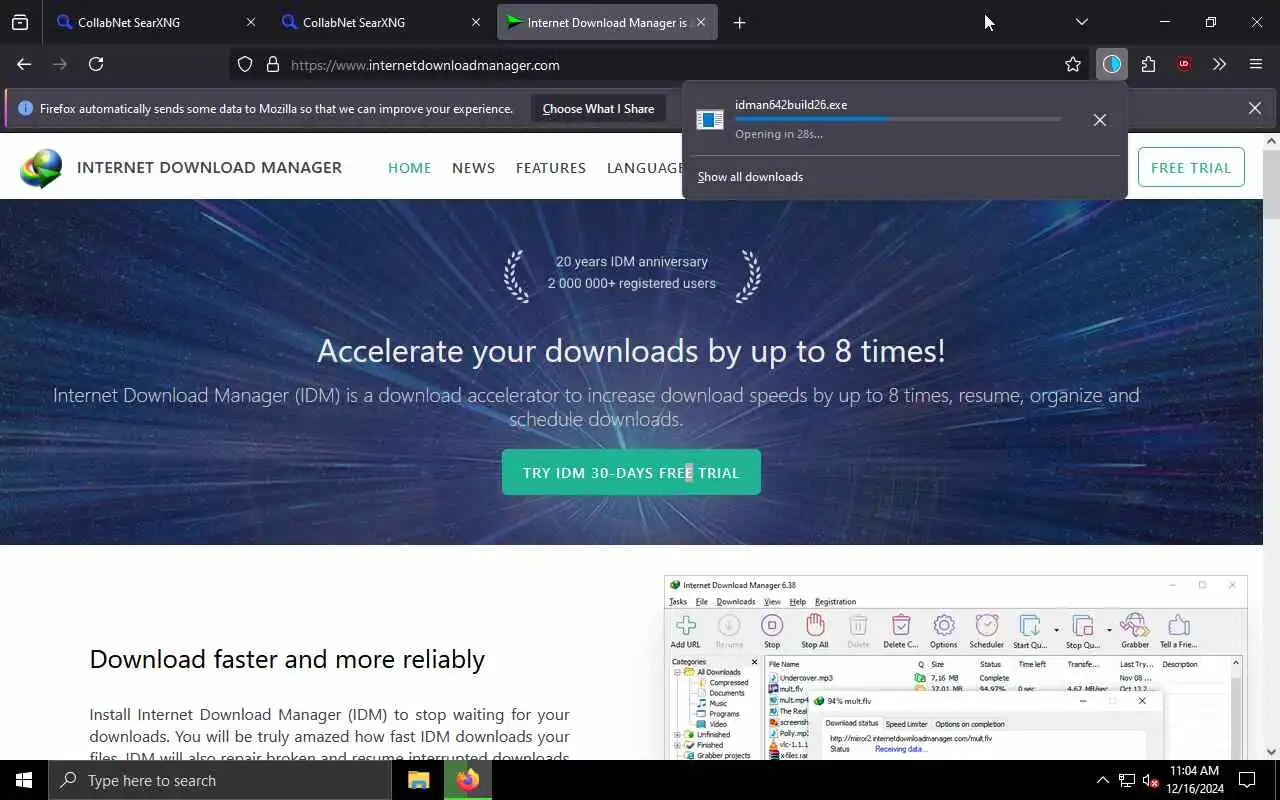Open the clock showing 11:04 AM

(x=1195, y=780)
